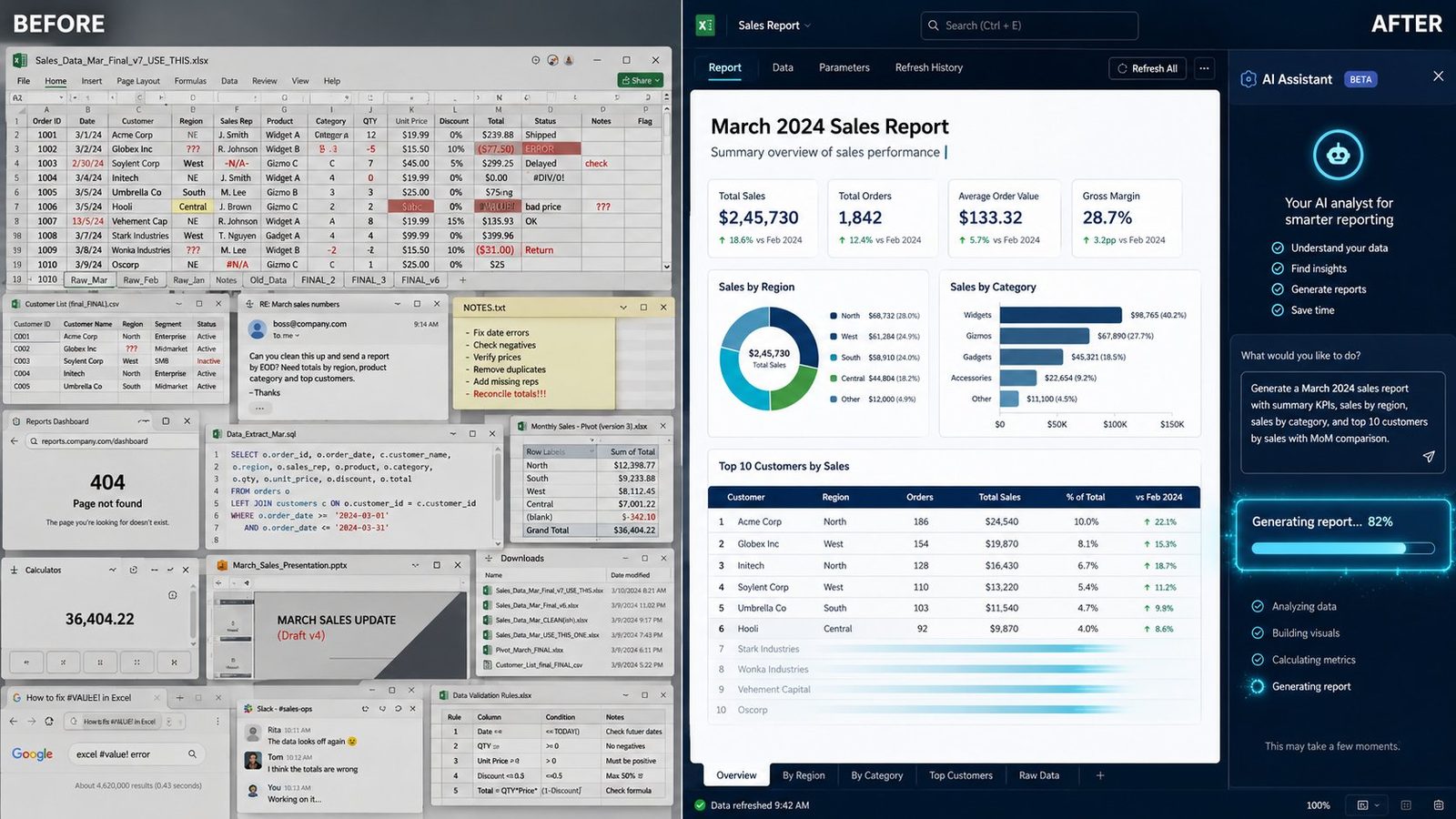Click the Central legend swatch in Sales by Region
The height and width of the screenshot is (819, 1456).
click(x=834, y=379)
